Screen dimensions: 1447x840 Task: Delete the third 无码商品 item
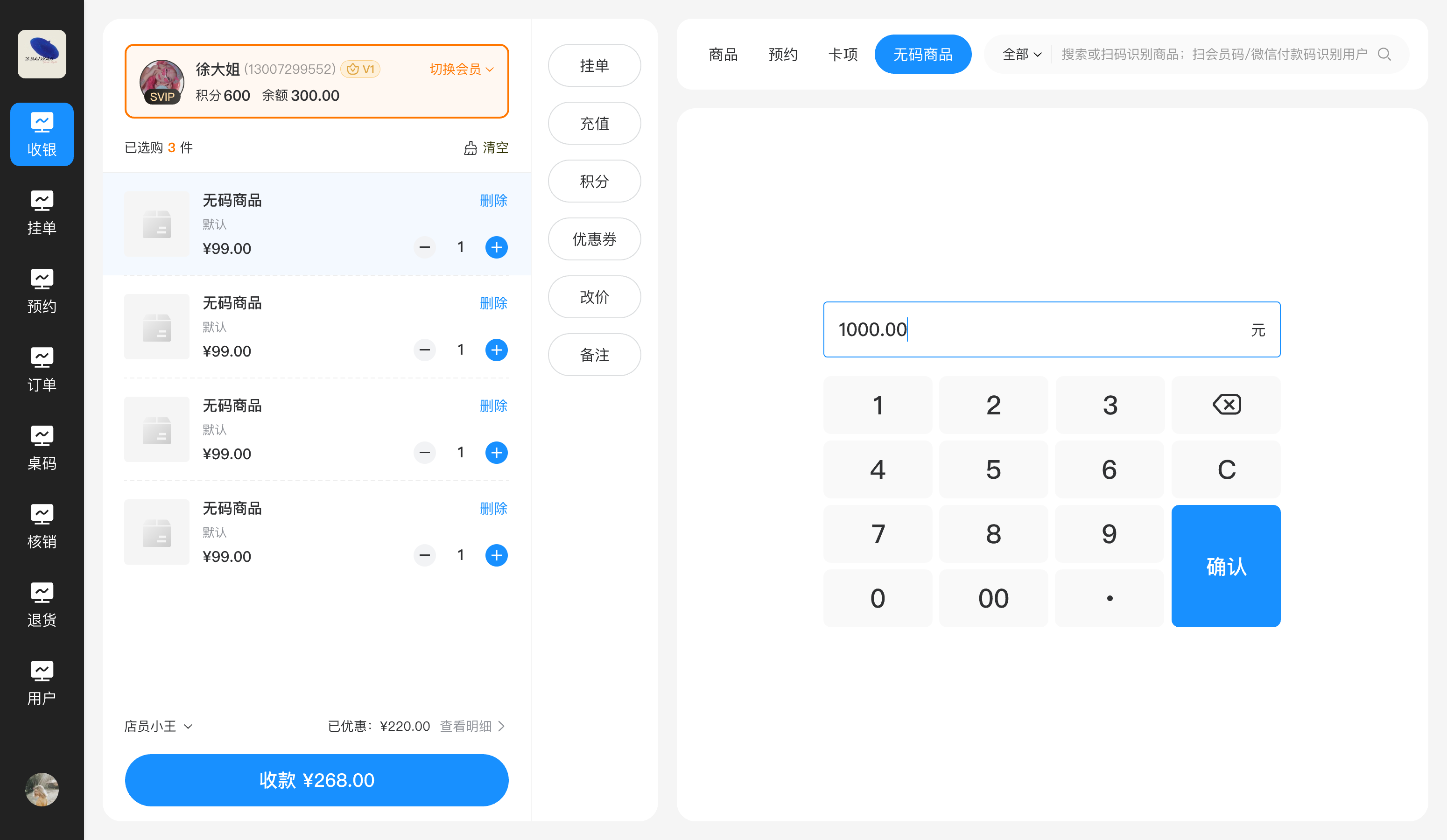coord(493,406)
